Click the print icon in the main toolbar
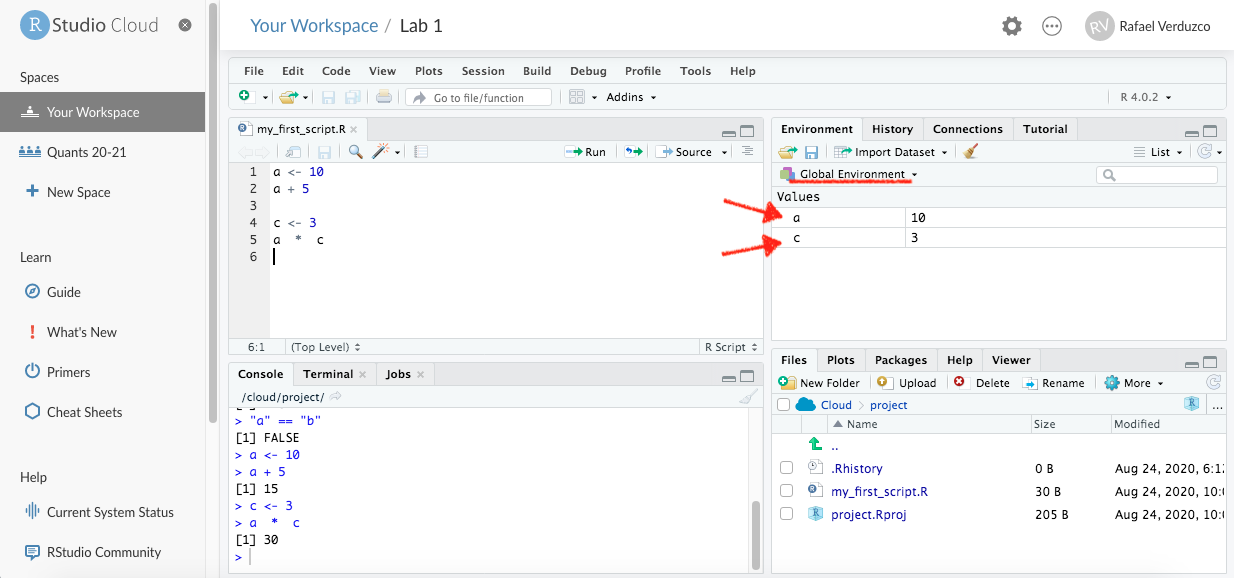Screen dimensions: 1234x578 pos(383,97)
